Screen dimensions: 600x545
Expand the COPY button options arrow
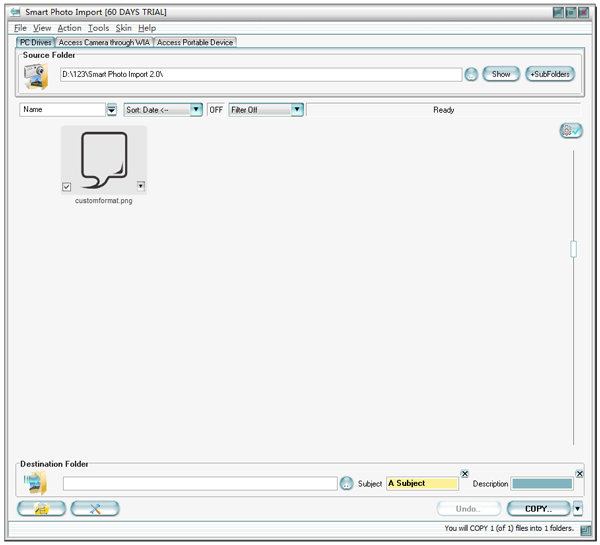[x=577, y=508]
